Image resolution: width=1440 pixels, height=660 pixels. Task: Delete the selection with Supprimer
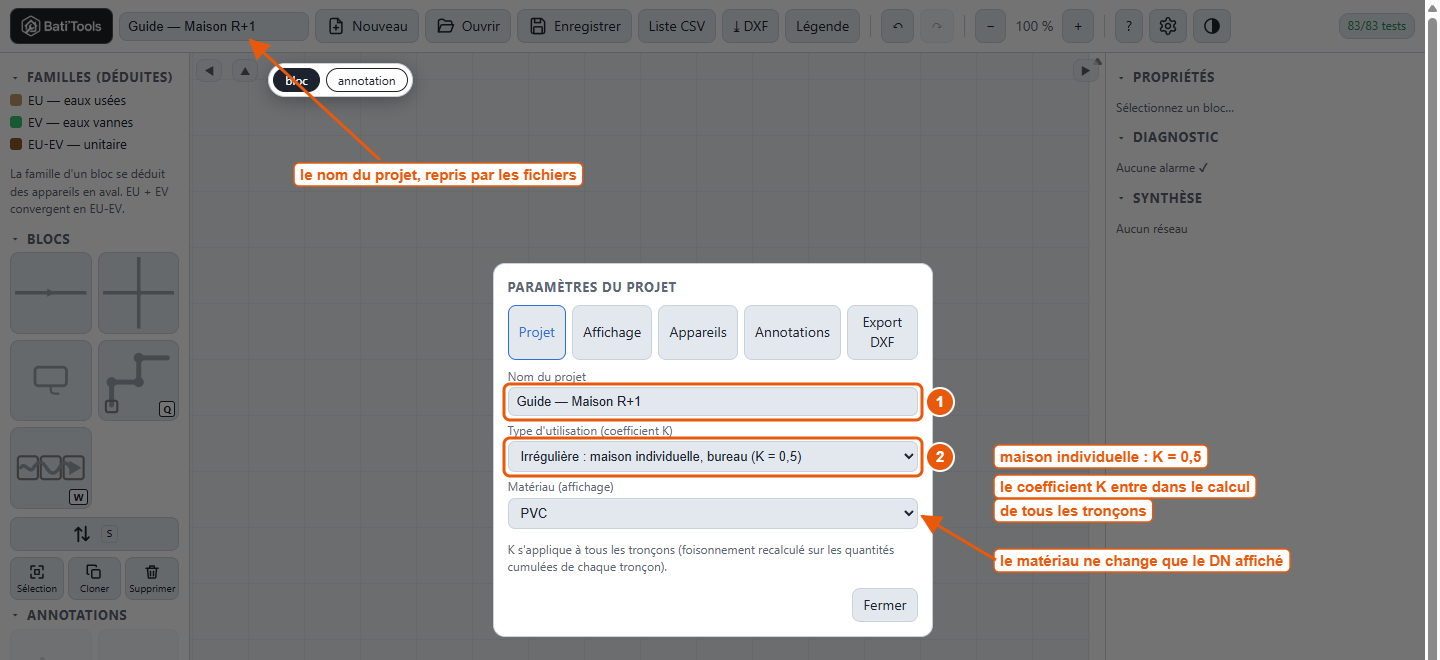(152, 578)
